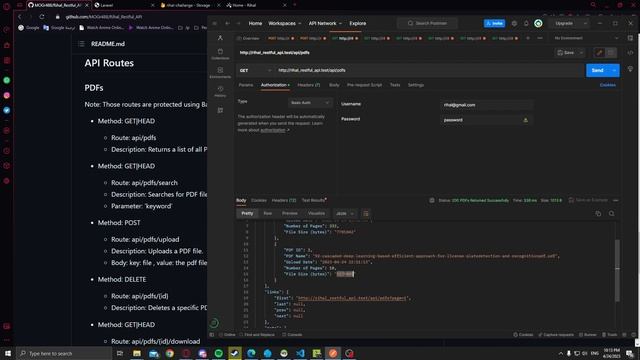Open the Postman icon in taskbar
Viewport: 640px width, 360px height.
(x=333, y=353)
